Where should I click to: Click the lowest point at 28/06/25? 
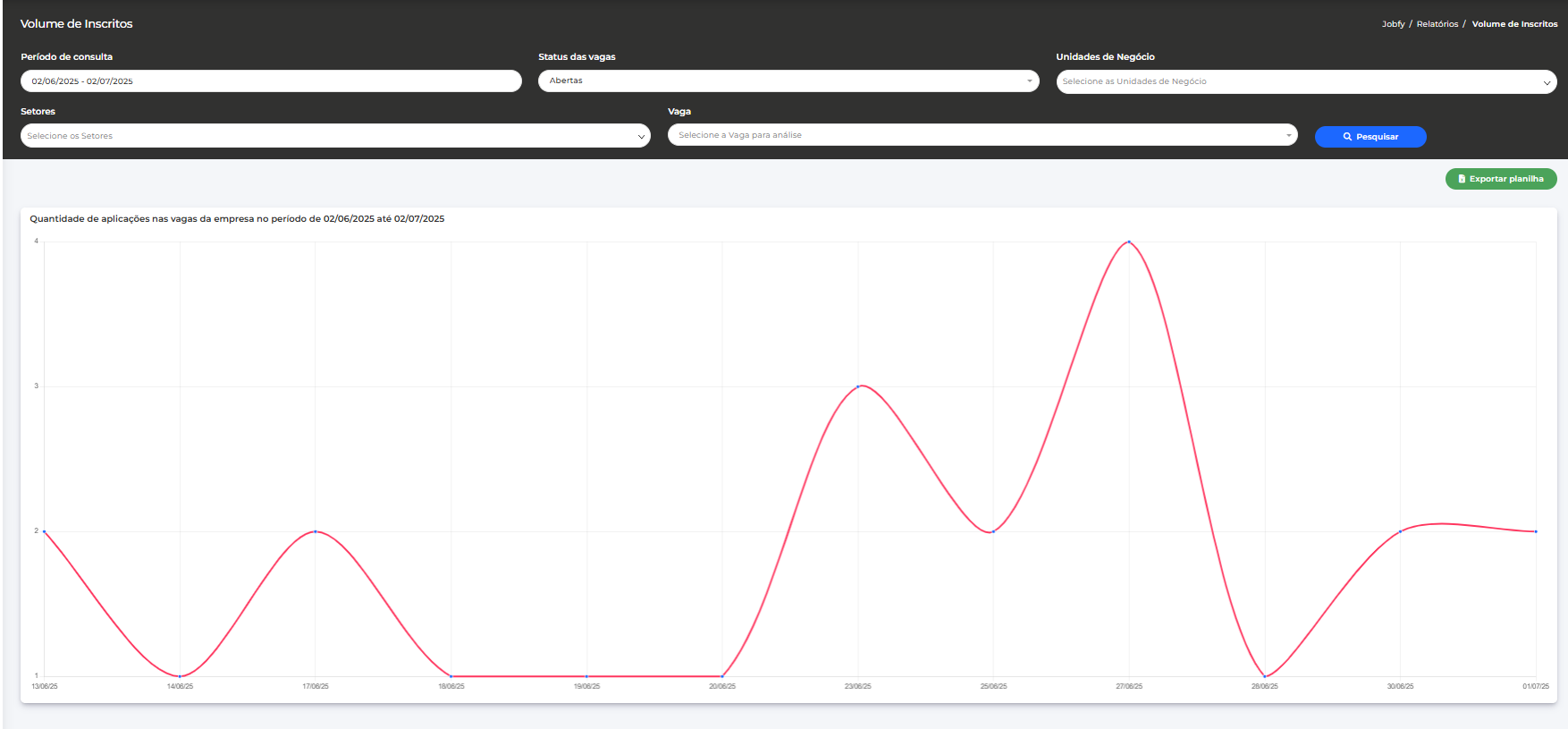point(1265,676)
